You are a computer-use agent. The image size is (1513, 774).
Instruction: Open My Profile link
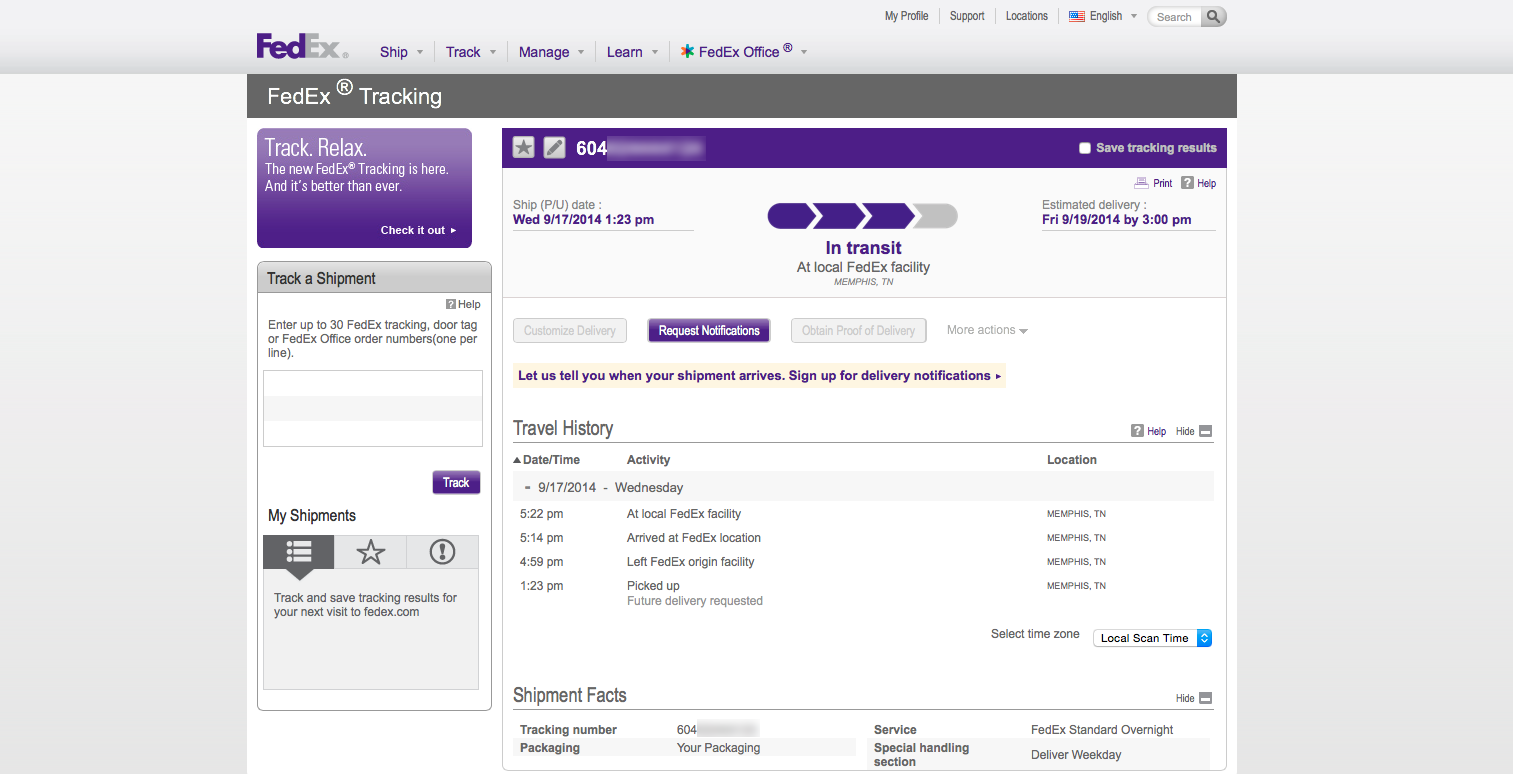click(907, 16)
